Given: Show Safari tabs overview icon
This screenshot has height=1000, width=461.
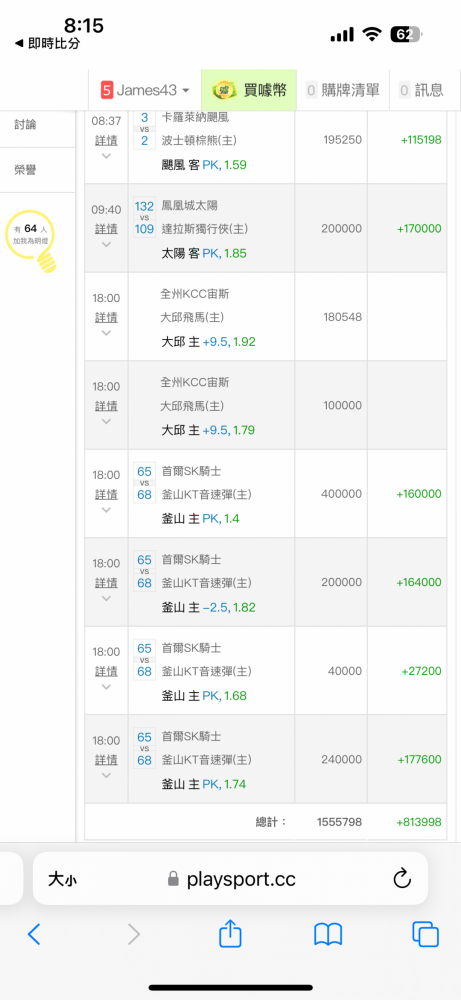Looking at the screenshot, I should (x=425, y=934).
